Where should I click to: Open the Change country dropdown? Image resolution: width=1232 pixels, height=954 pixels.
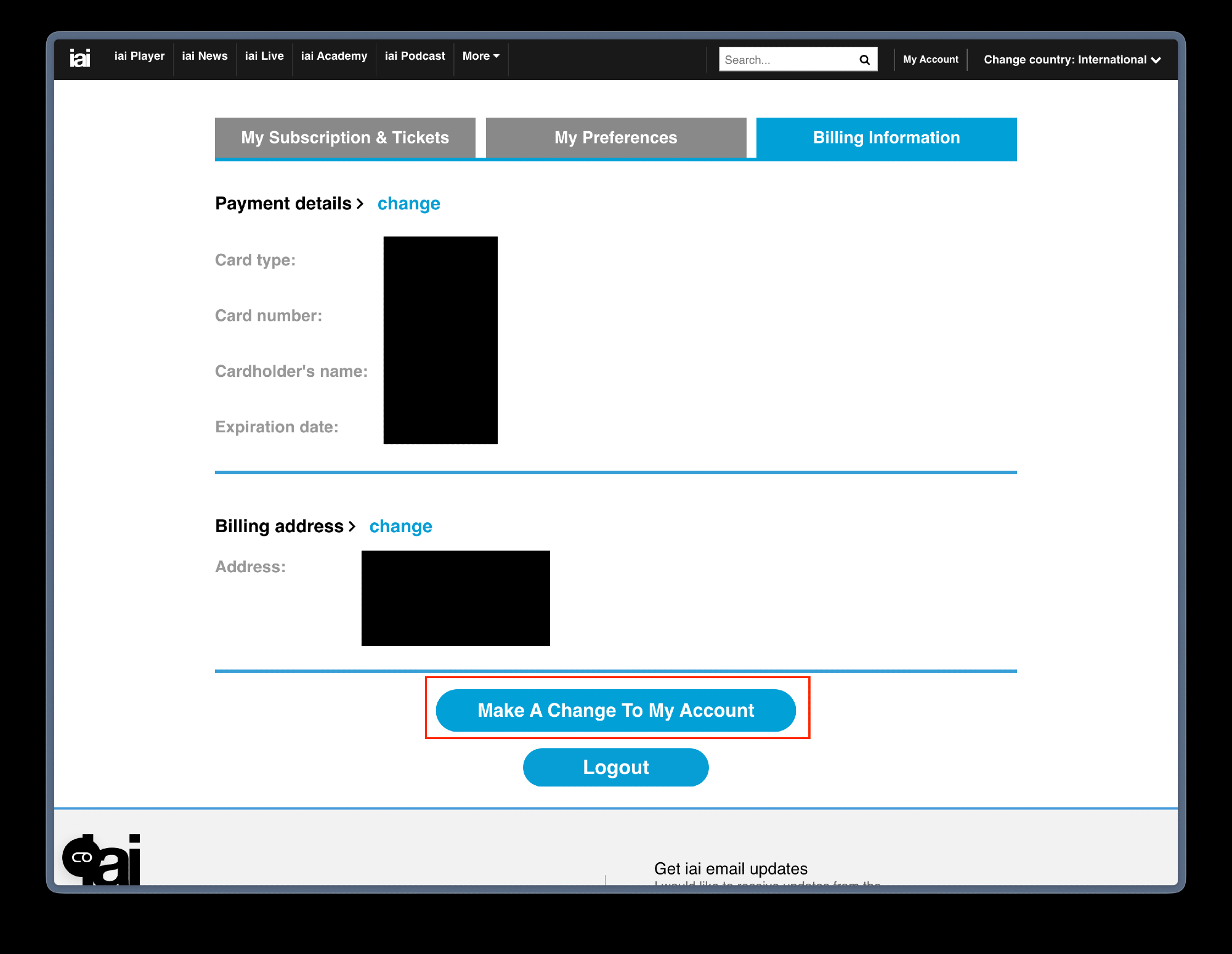tap(1072, 60)
